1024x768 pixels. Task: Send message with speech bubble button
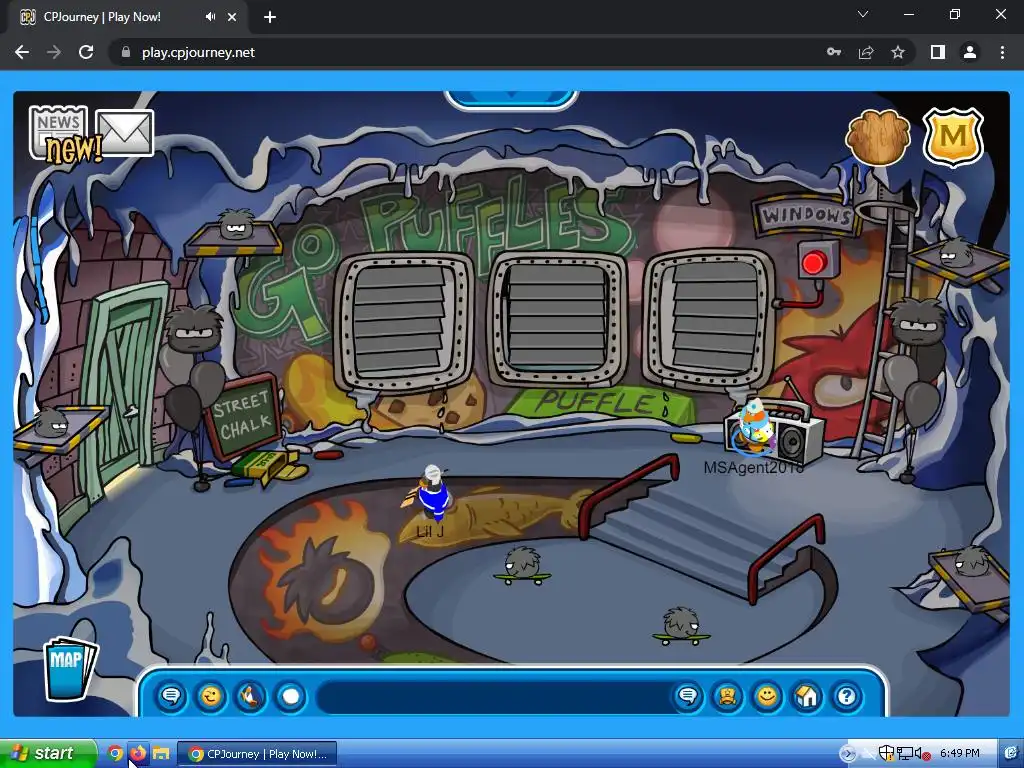coord(688,696)
